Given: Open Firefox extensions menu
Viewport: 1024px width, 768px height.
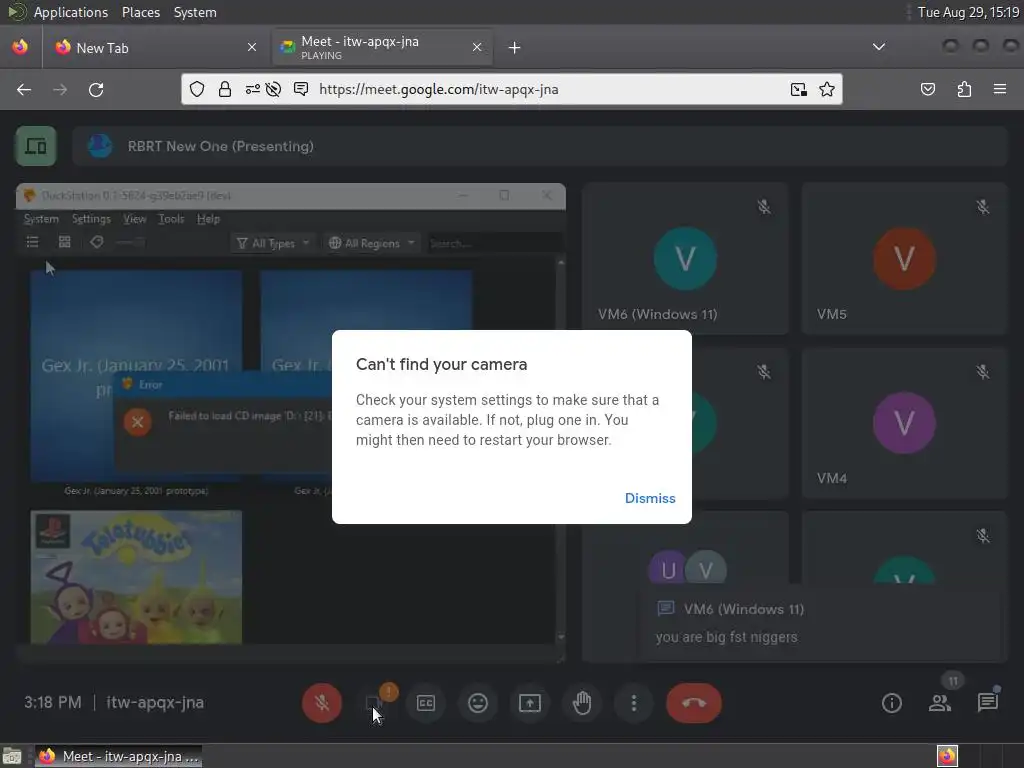Looking at the screenshot, I should [964, 89].
